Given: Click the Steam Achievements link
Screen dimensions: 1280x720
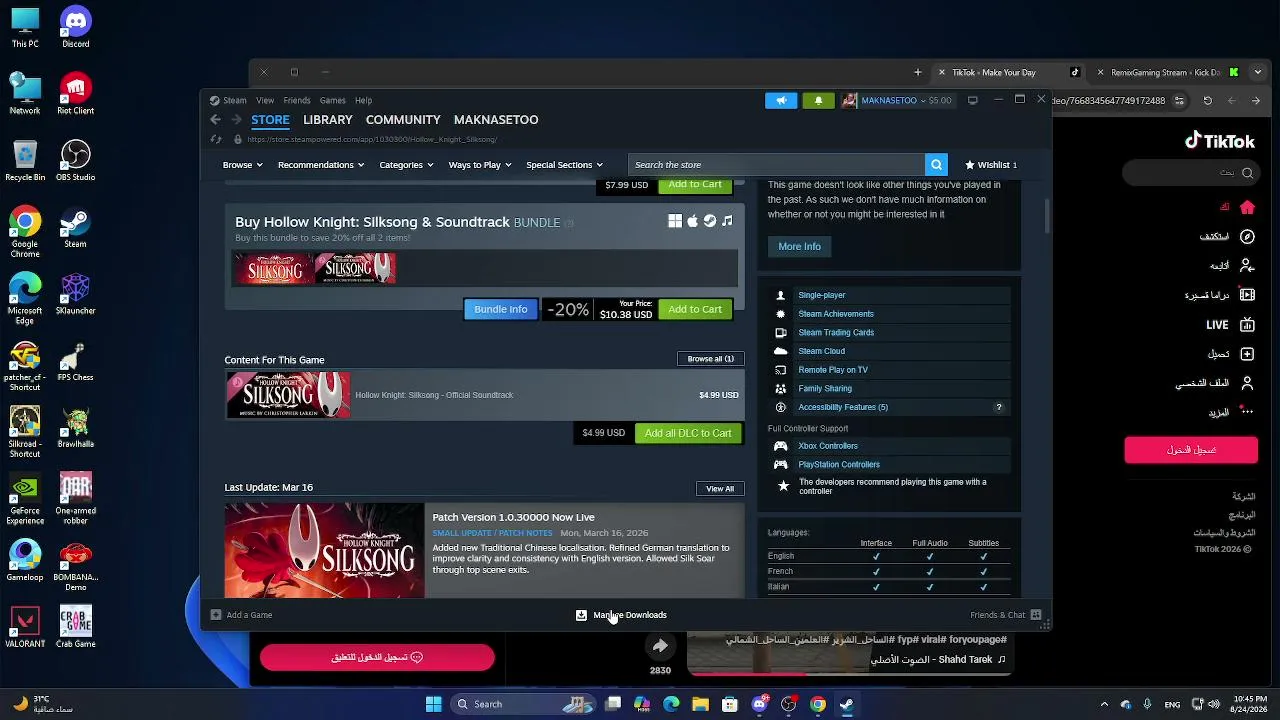Looking at the screenshot, I should [836, 314].
